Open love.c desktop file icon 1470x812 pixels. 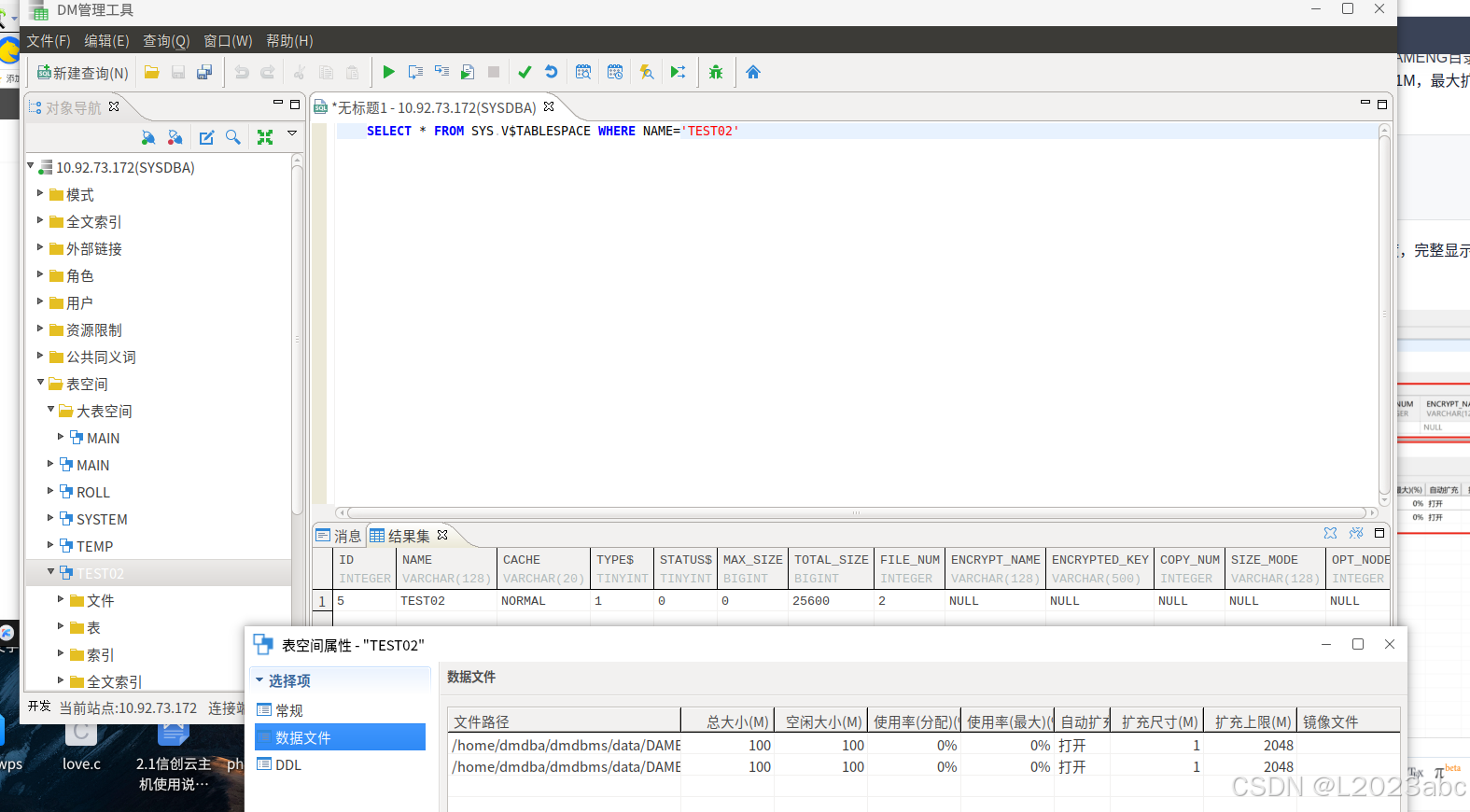point(81,747)
